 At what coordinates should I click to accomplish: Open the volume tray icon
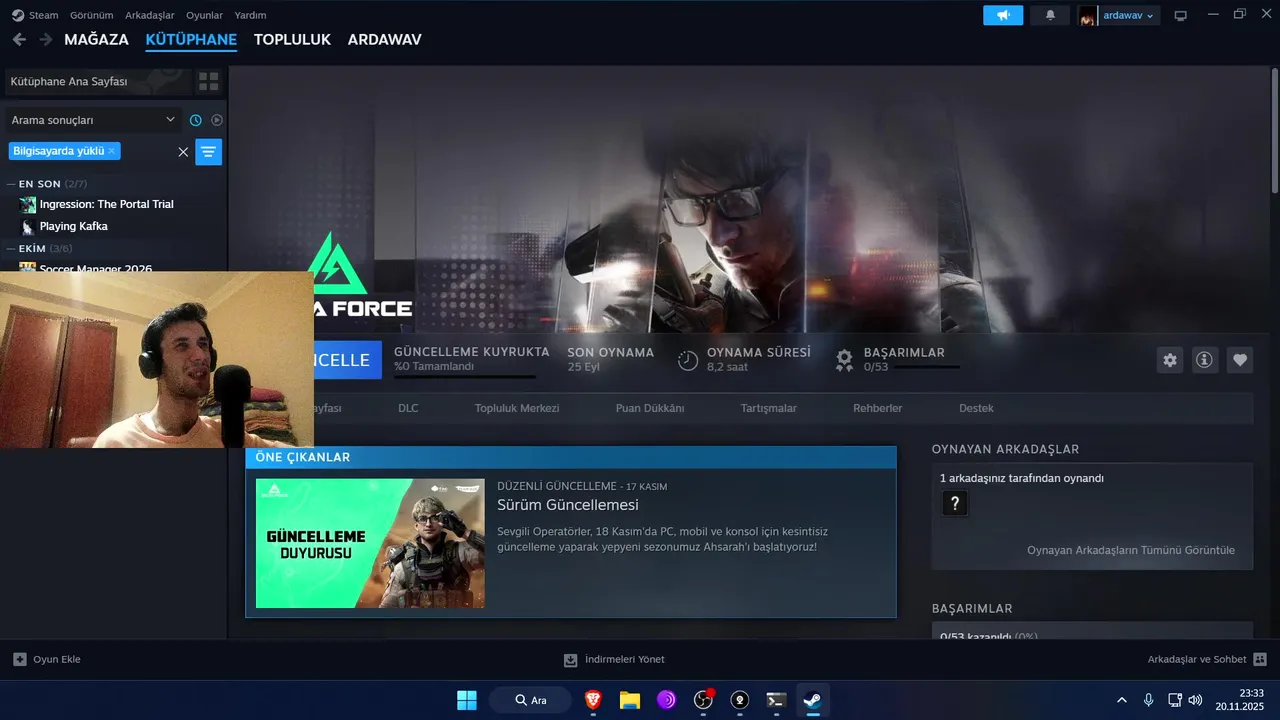[x=1195, y=700]
